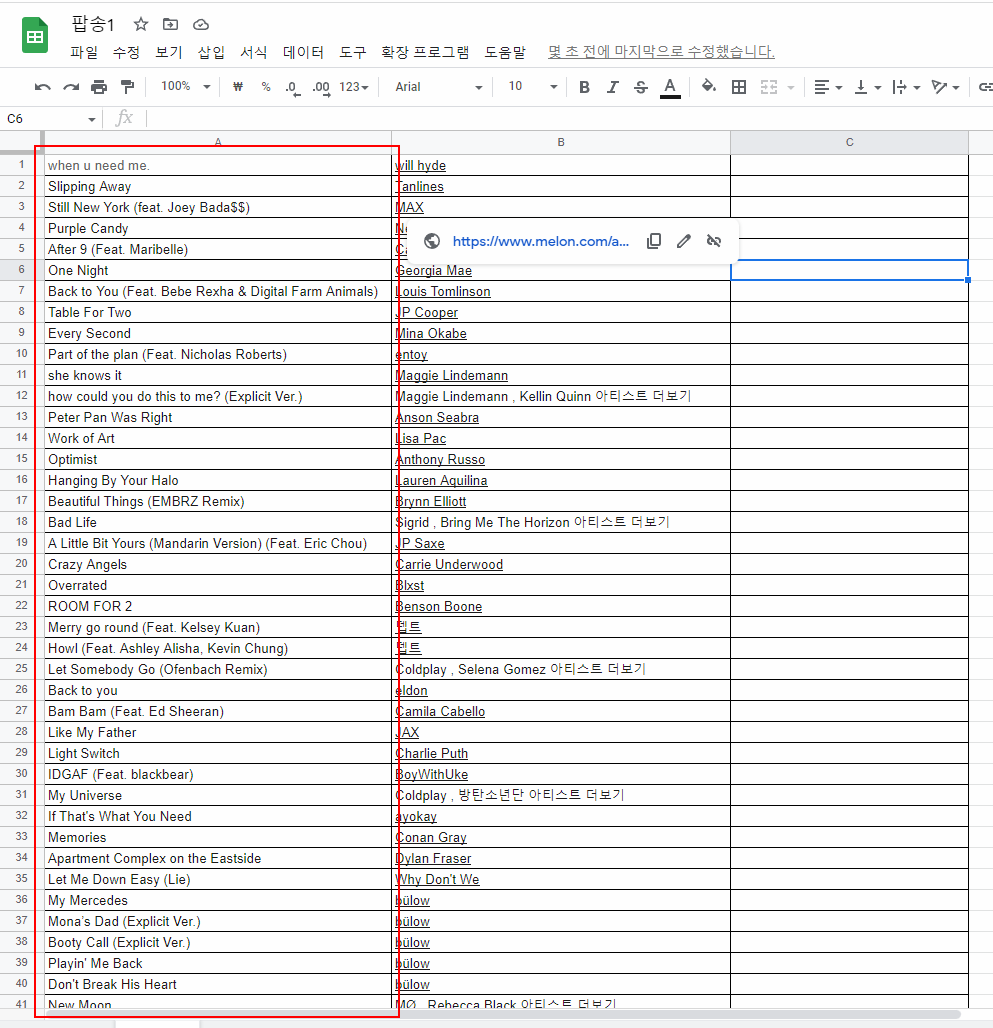Open the 도구 menu

352,52
